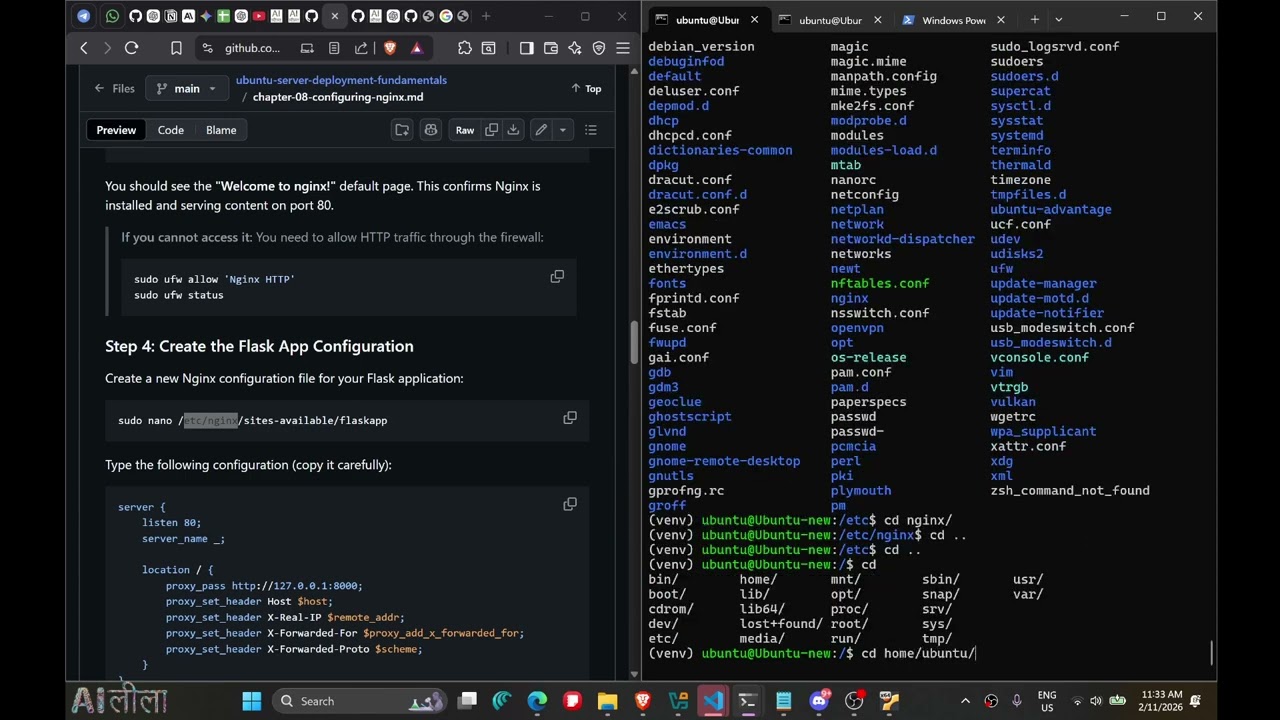Reload the GitHub page
Image resolution: width=1280 pixels, height=720 pixels.
131,48
